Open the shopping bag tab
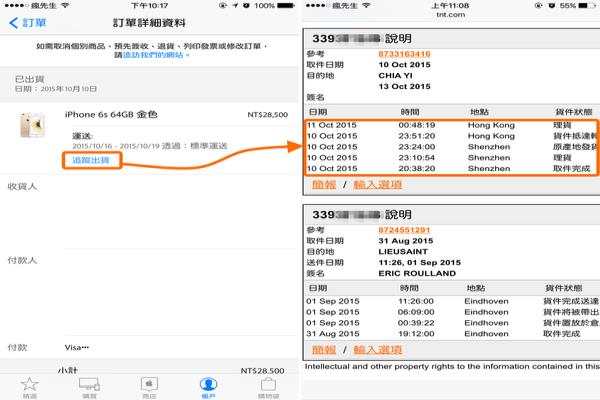 click(x=268, y=387)
